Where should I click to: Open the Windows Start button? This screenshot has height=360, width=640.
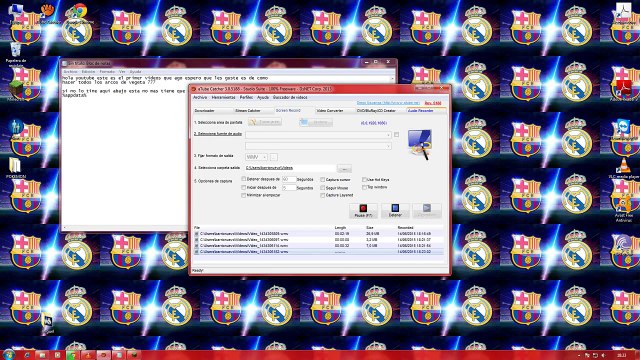[x=9, y=355]
